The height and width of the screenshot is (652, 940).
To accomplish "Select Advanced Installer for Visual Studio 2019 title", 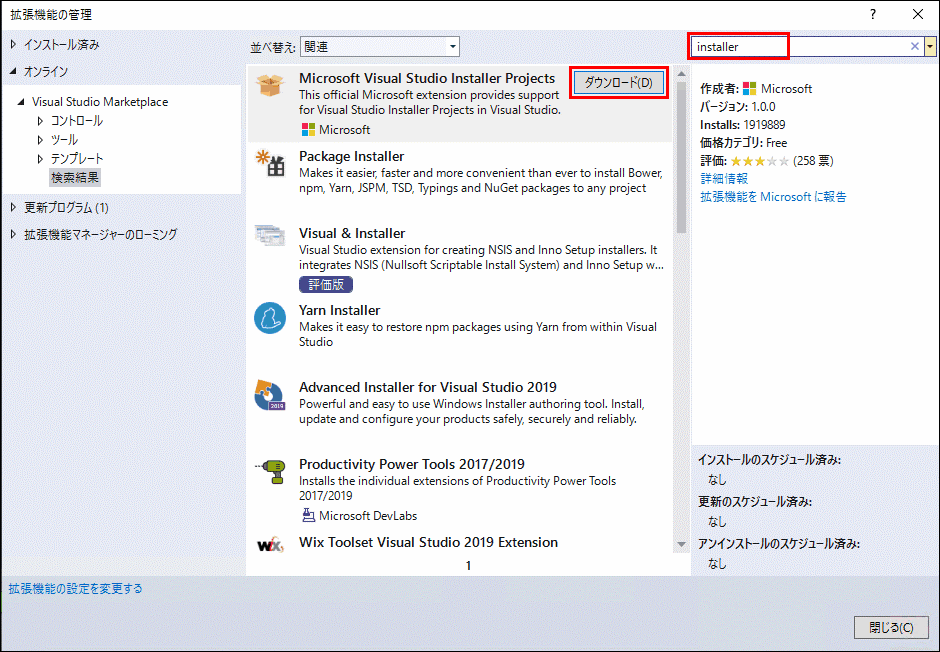I will [427, 387].
